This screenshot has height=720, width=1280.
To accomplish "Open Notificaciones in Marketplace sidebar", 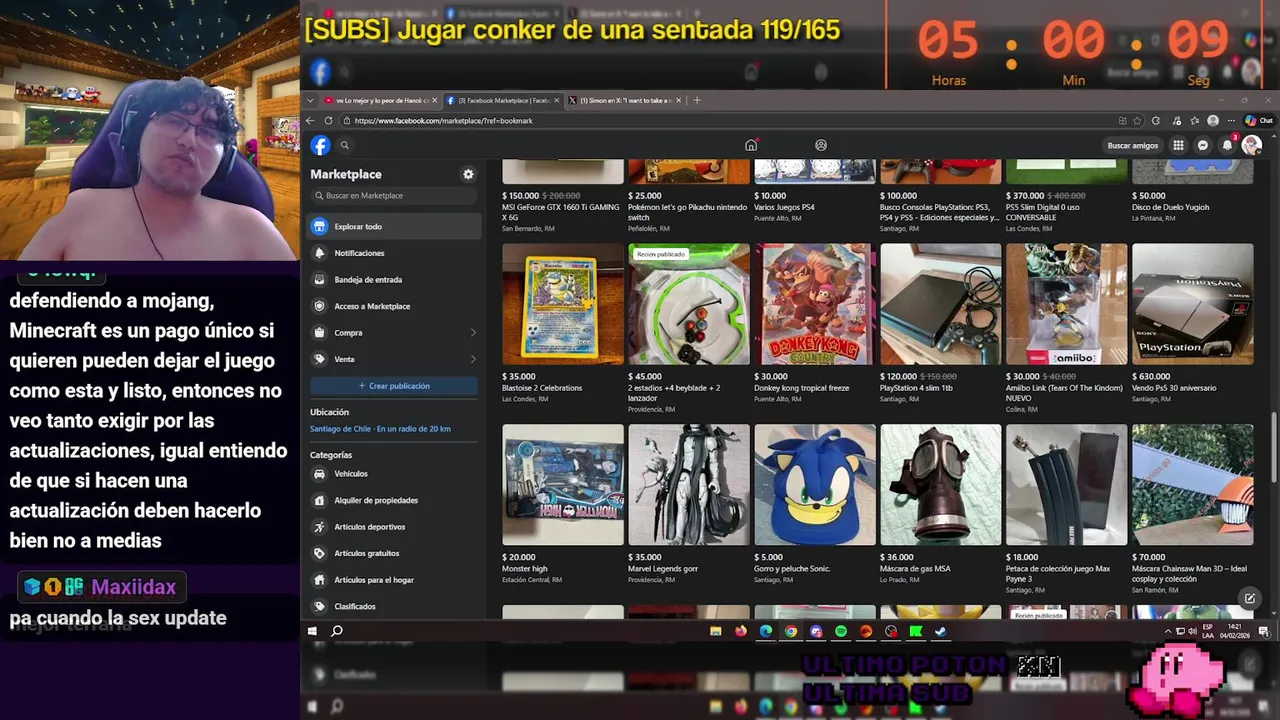I will [x=395, y=253].
